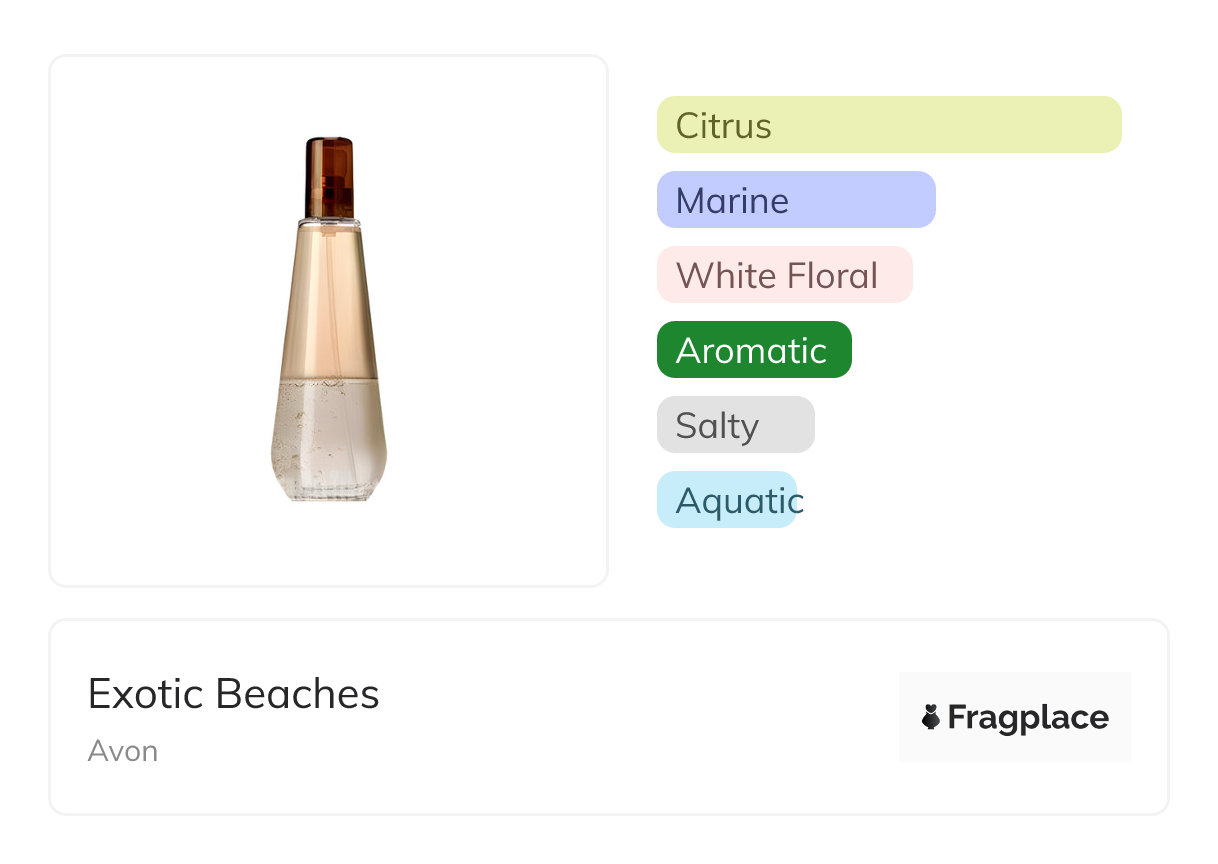
Task: Select the gray Salty accord bar
Action: 736,425
